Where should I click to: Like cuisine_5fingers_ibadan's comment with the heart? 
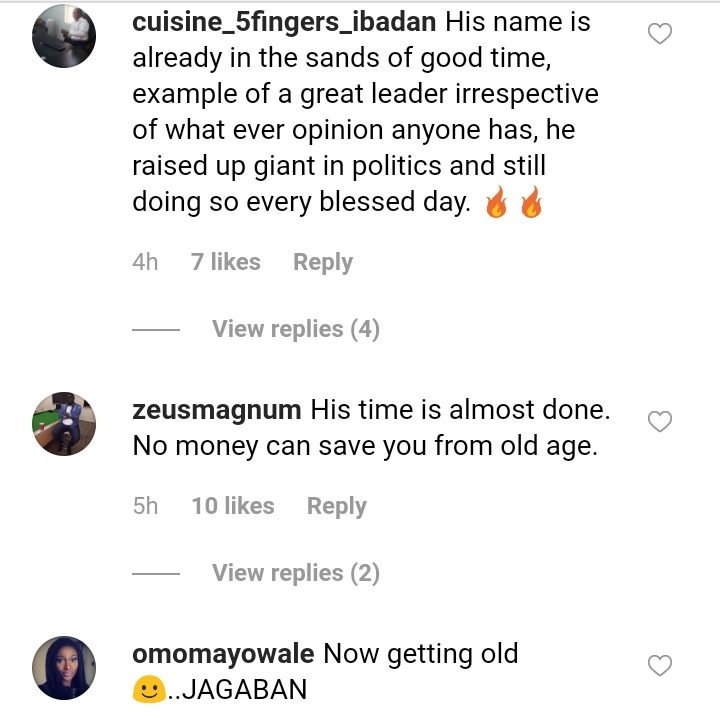click(660, 35)
